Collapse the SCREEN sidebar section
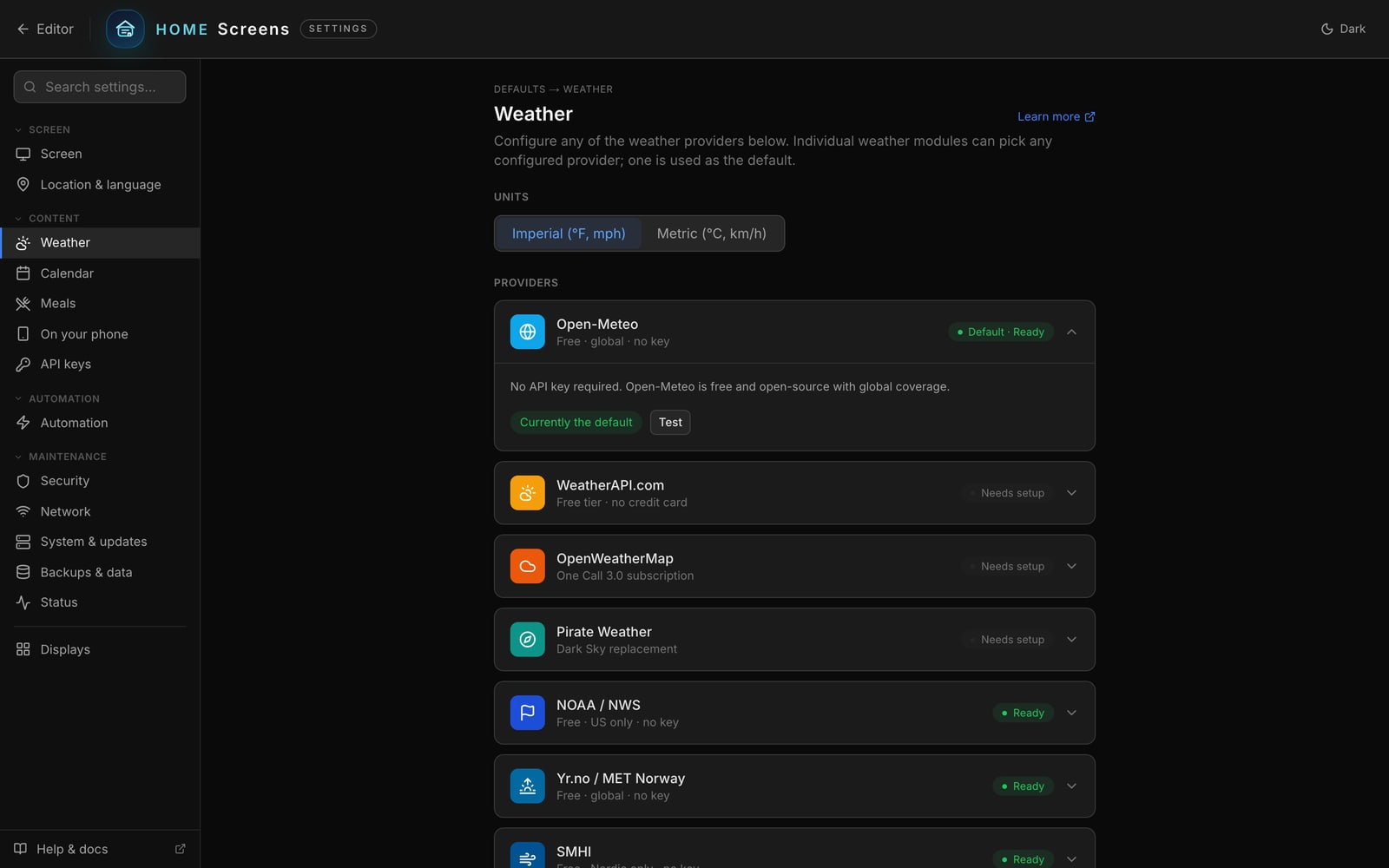The height and width of the screenshot is (868, 1389). 42,129
